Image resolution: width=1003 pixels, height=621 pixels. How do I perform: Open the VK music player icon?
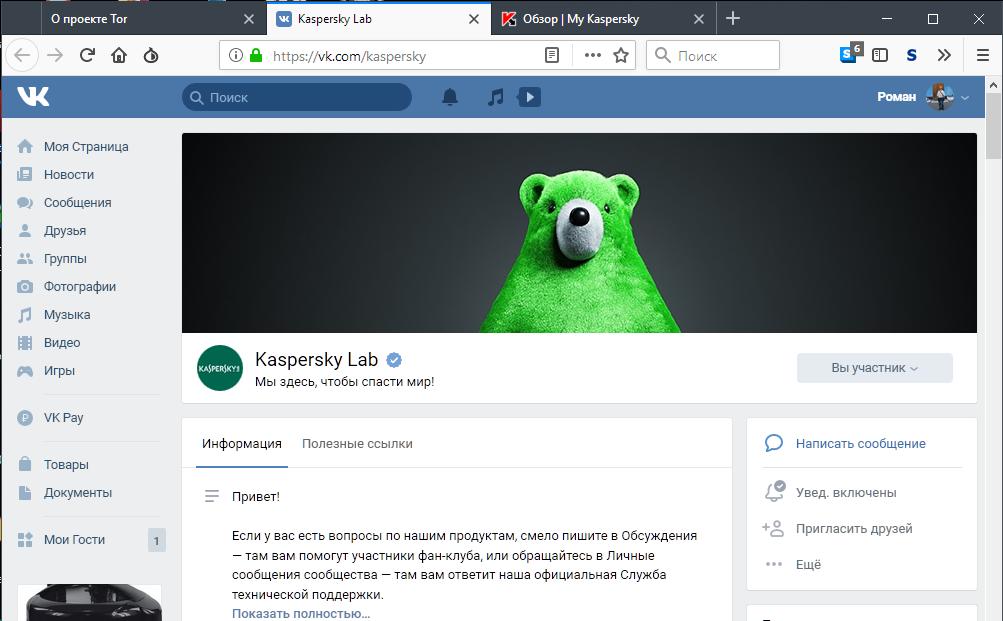coord(495,97)
